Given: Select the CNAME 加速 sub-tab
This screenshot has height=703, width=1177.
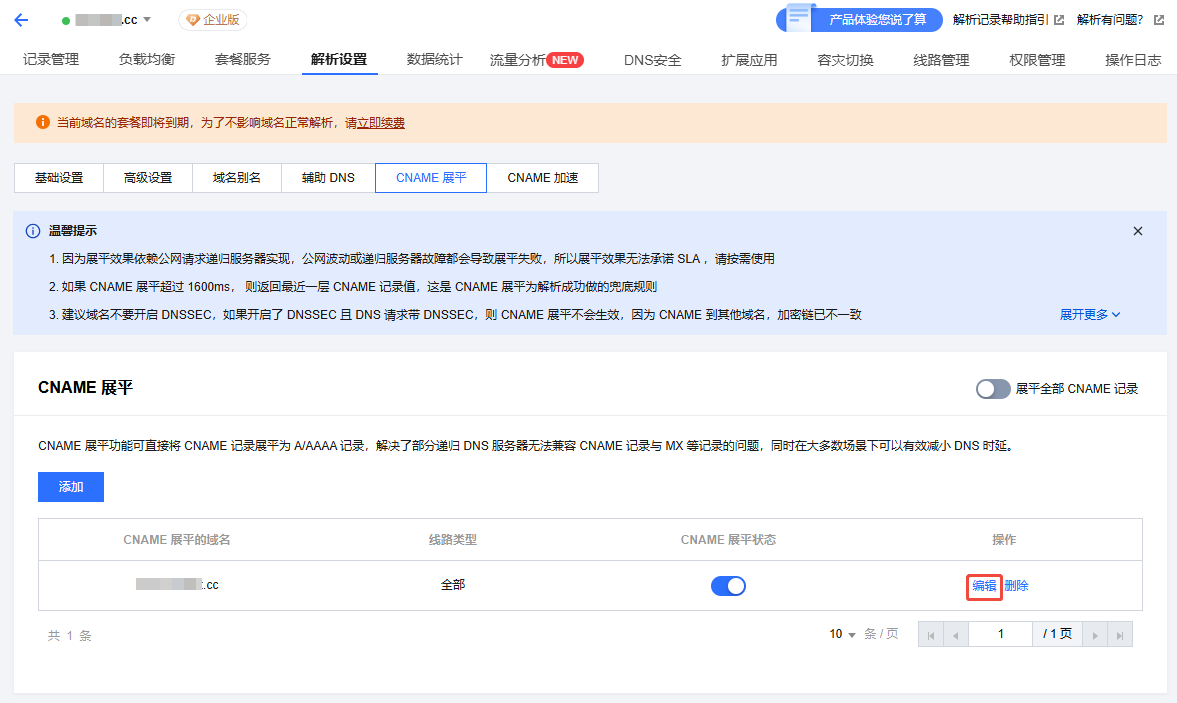Looking at the screenshot, I should coord(542,178).
